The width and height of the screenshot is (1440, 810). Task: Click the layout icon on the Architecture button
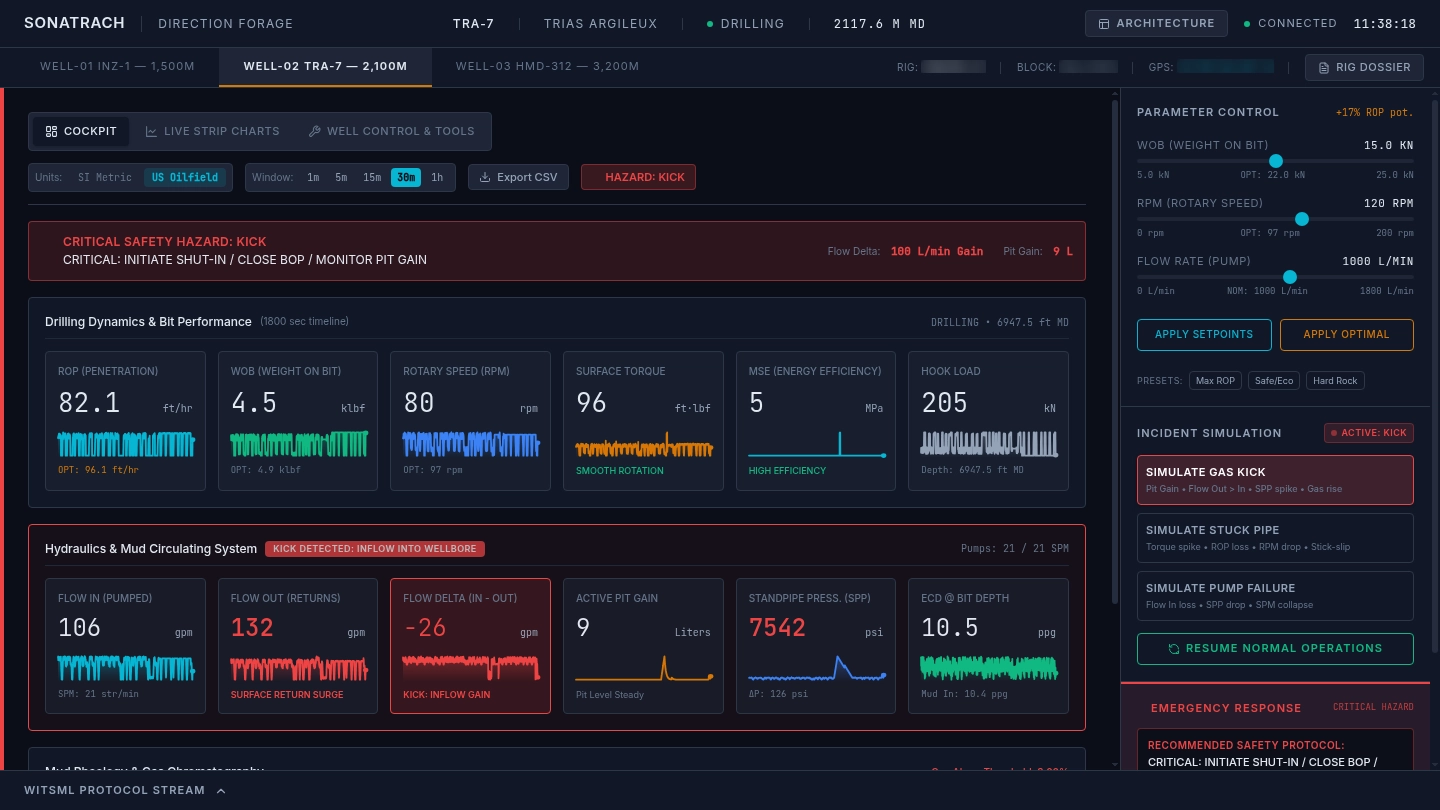click(x=1104, y=23)
